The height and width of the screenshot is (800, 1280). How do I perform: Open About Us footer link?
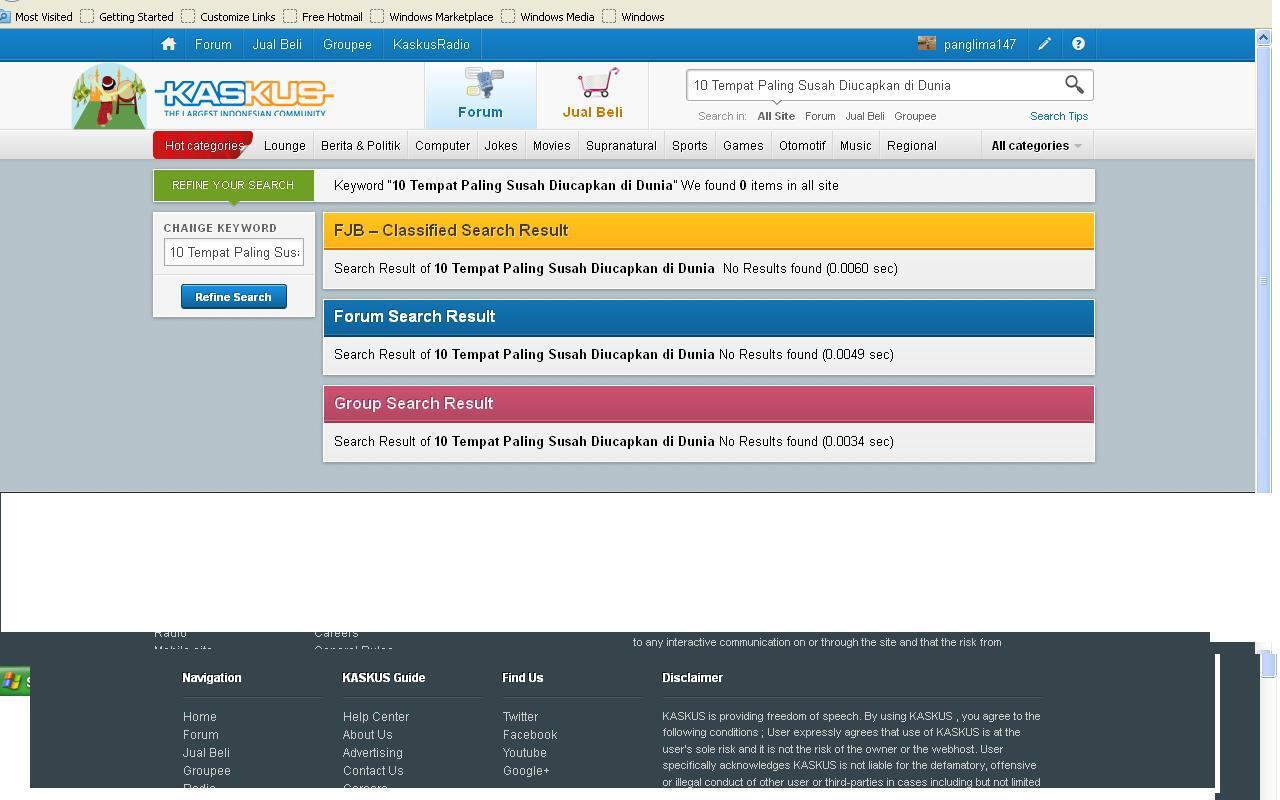click(368, 735)
